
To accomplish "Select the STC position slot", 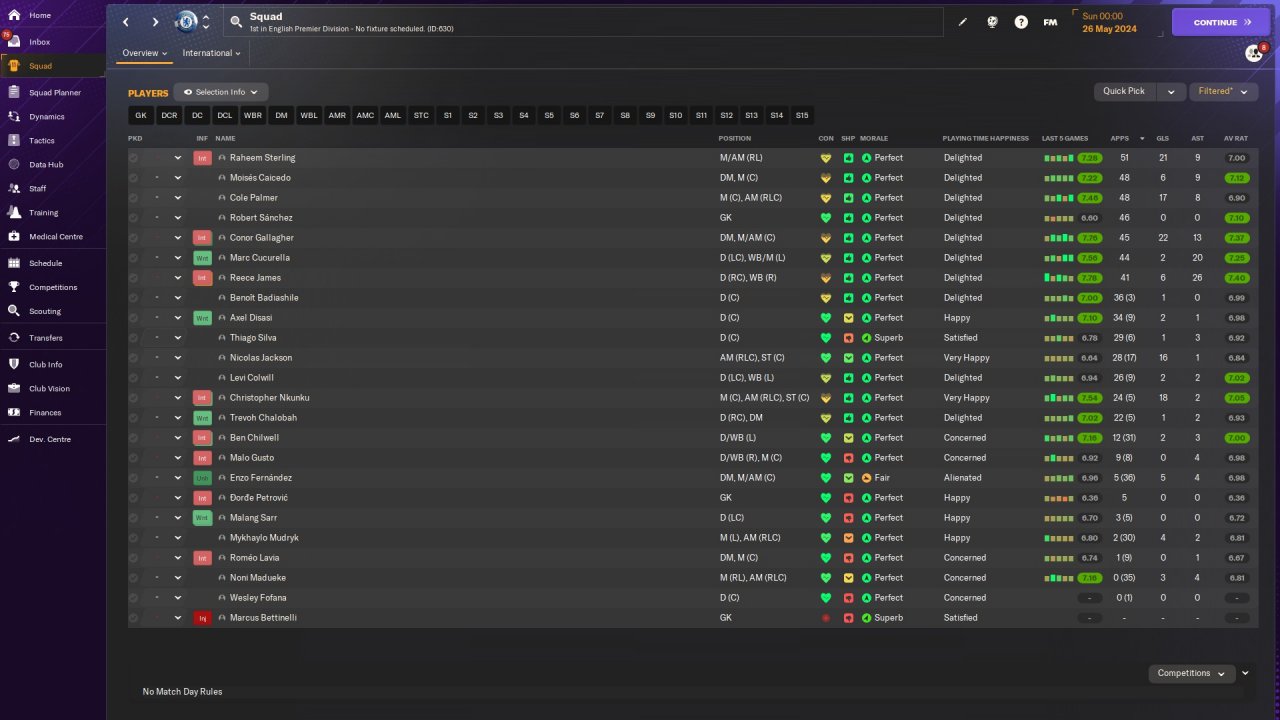I will [421, 116].
